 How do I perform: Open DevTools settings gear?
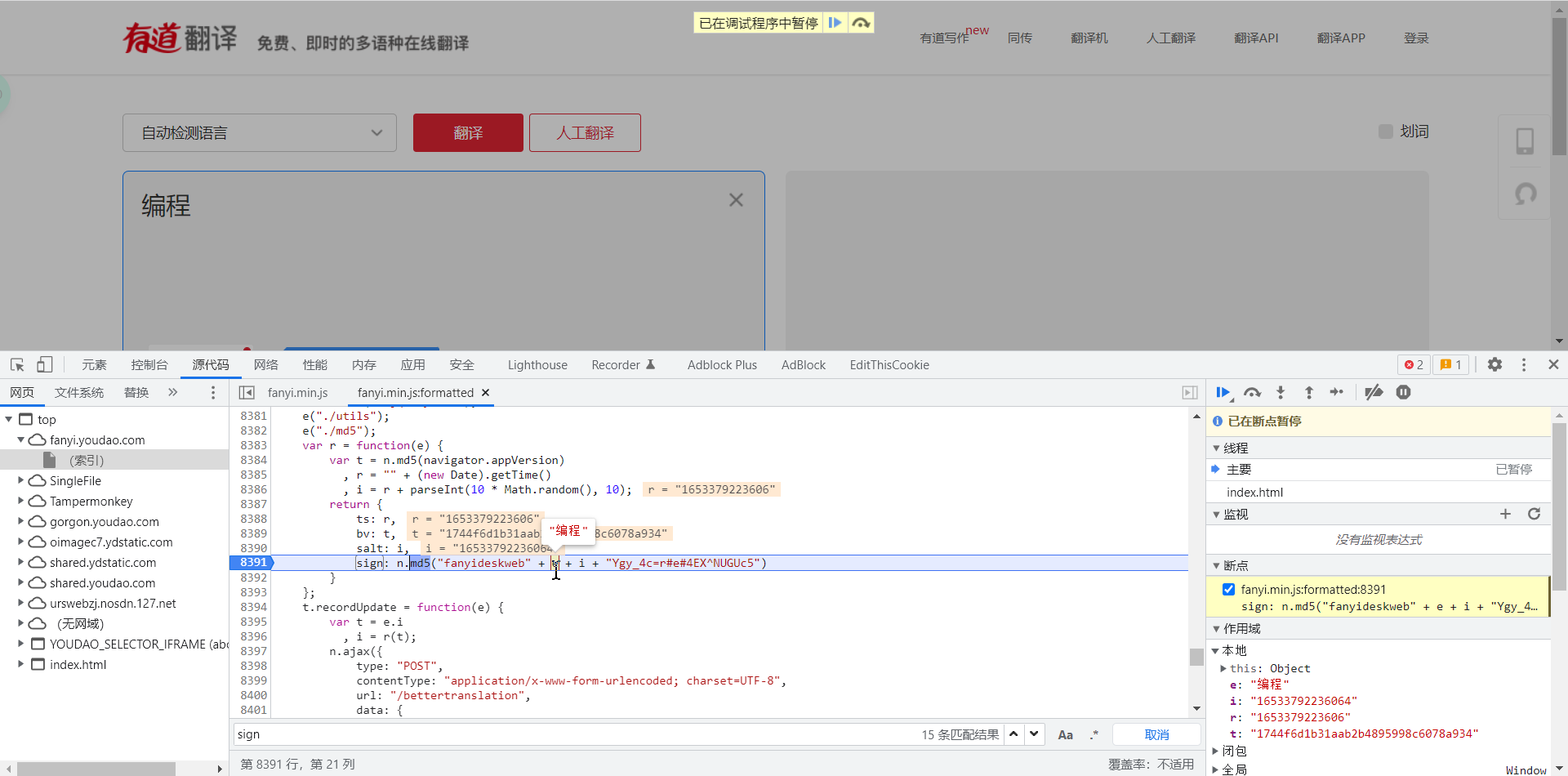pyautogui.click(x=1494, y=365)
